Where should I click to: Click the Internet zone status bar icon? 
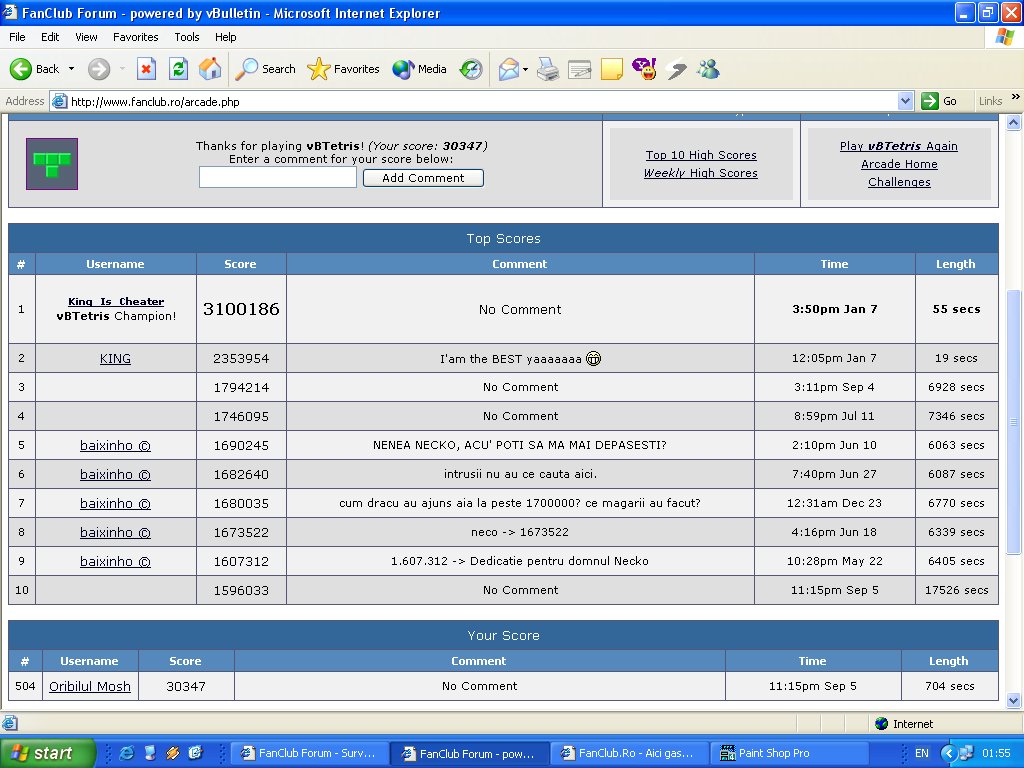(x=882, y=724)
